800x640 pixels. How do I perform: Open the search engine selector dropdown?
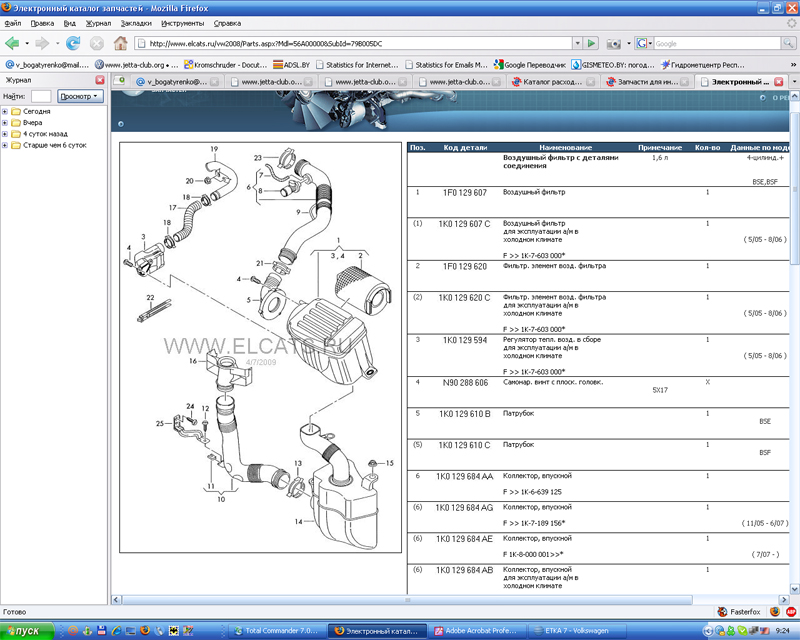[644, 43]
